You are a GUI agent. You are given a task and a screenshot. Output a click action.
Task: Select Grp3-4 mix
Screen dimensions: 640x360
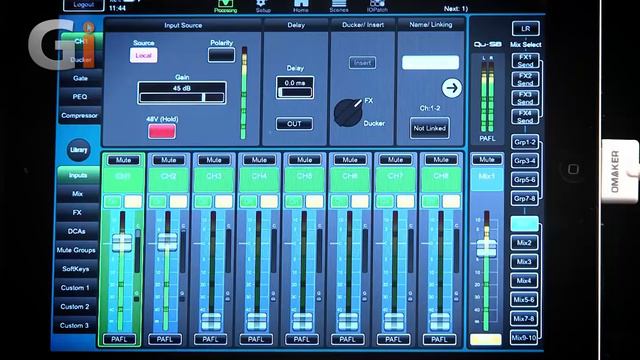point(525,161)
